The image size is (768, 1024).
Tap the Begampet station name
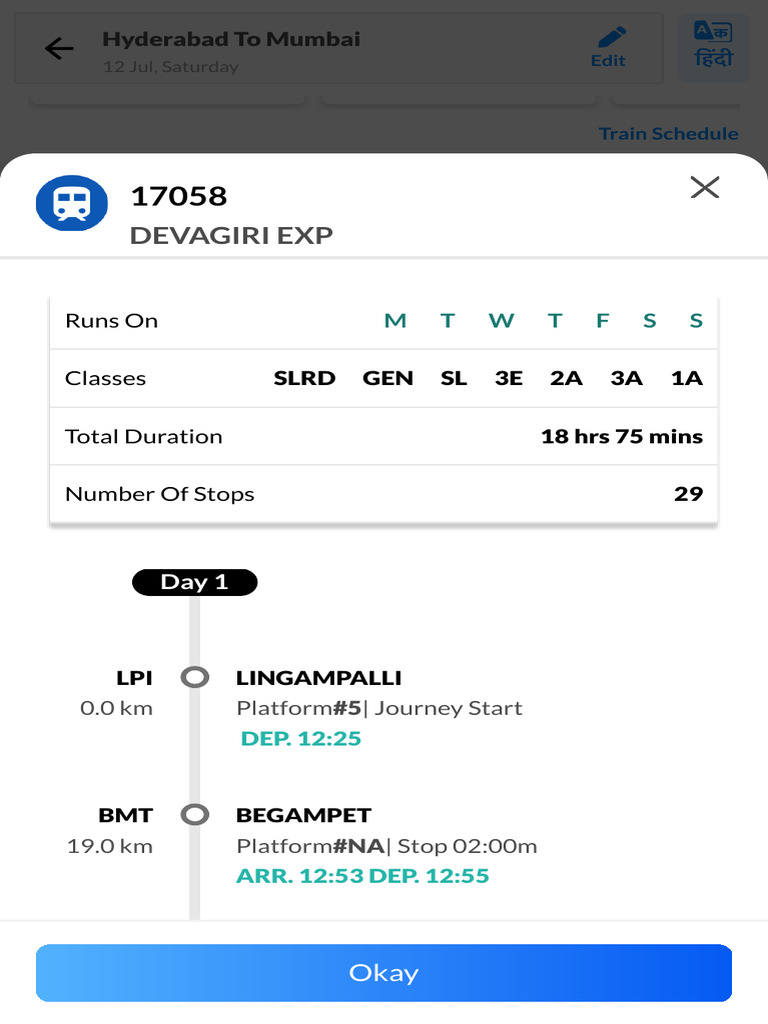(x=304, y=815)
